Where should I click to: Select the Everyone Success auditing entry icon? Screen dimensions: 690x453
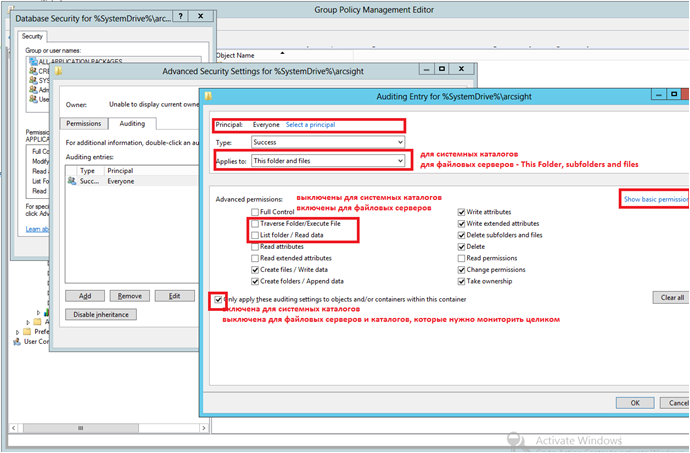coord(72,181)
